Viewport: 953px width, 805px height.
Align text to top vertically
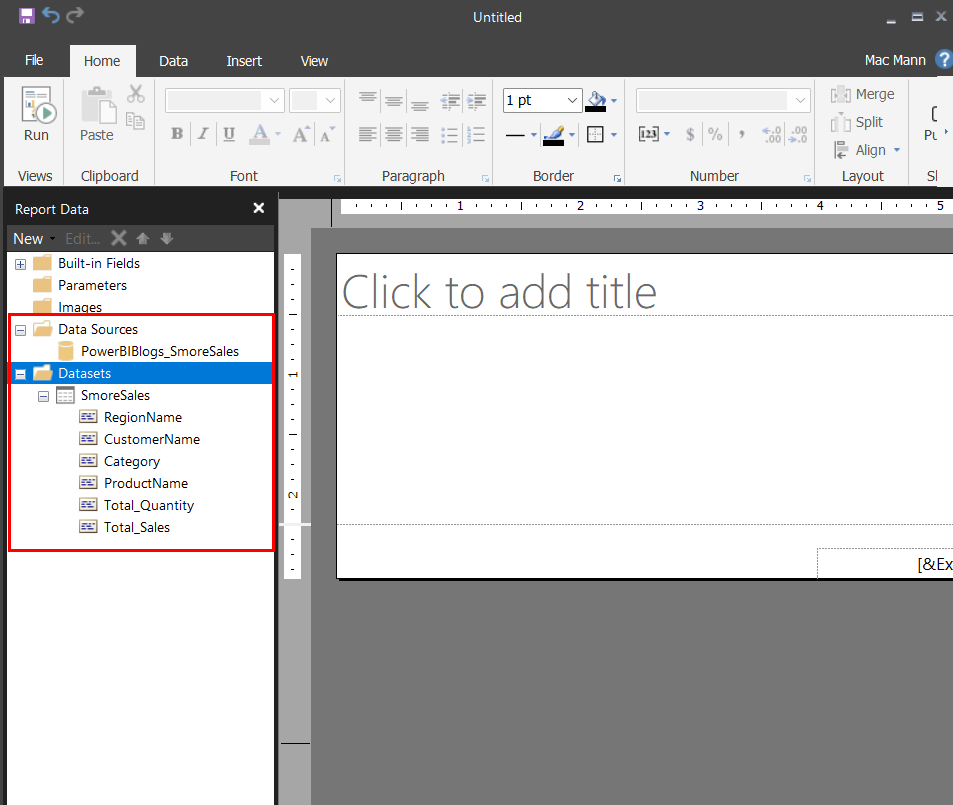(x=368, y=98)
